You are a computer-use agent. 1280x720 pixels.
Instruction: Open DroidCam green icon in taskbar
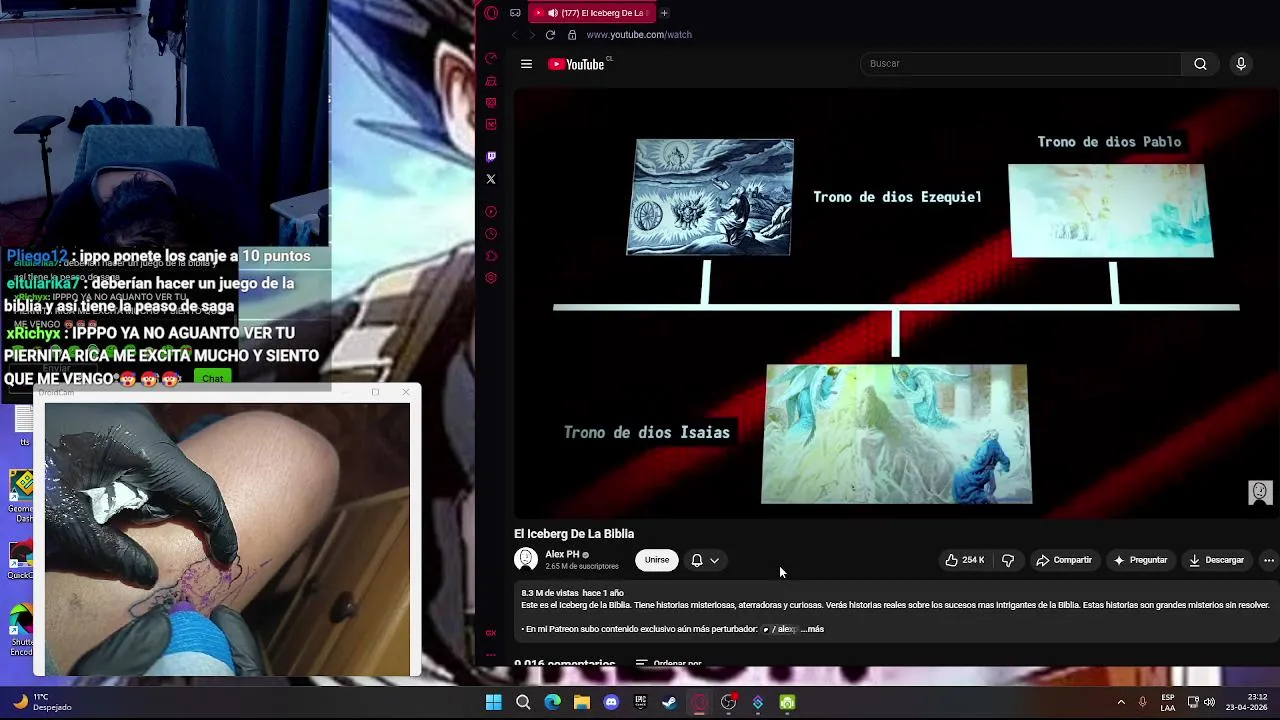pos(787,702)
